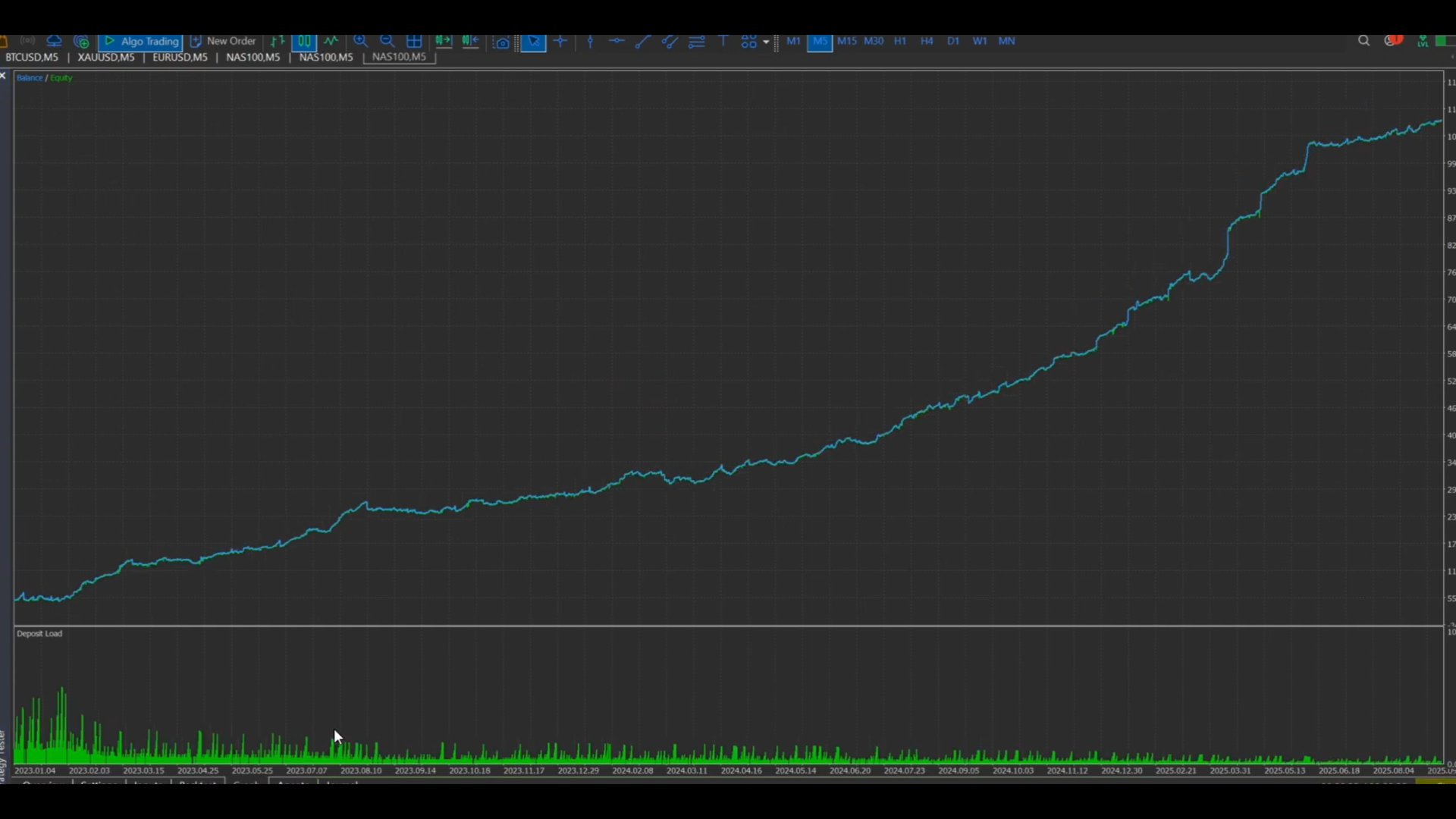Click the 2024.02.08 date label
The width and height of the screenshot is (1456, 819).
(x=632, y=770)
